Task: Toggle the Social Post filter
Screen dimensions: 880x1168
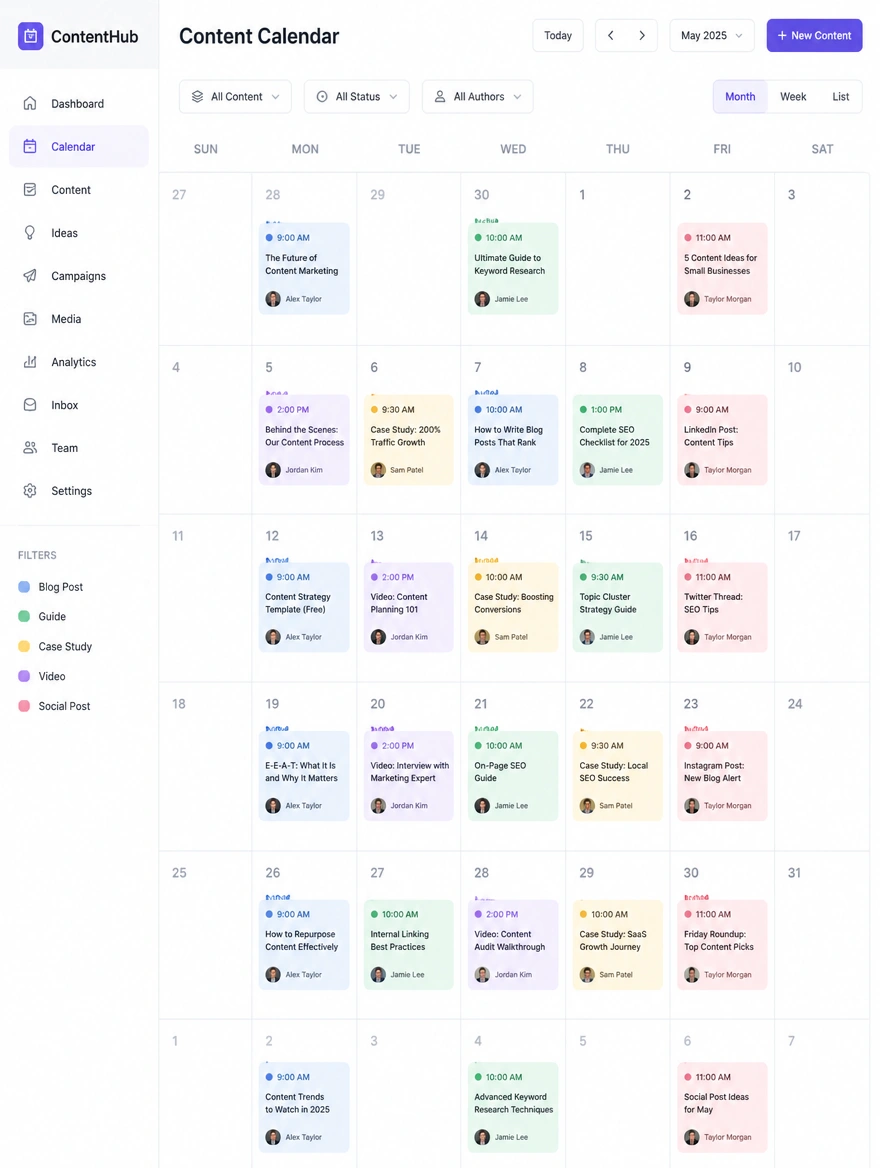Action: click(54, 706)
